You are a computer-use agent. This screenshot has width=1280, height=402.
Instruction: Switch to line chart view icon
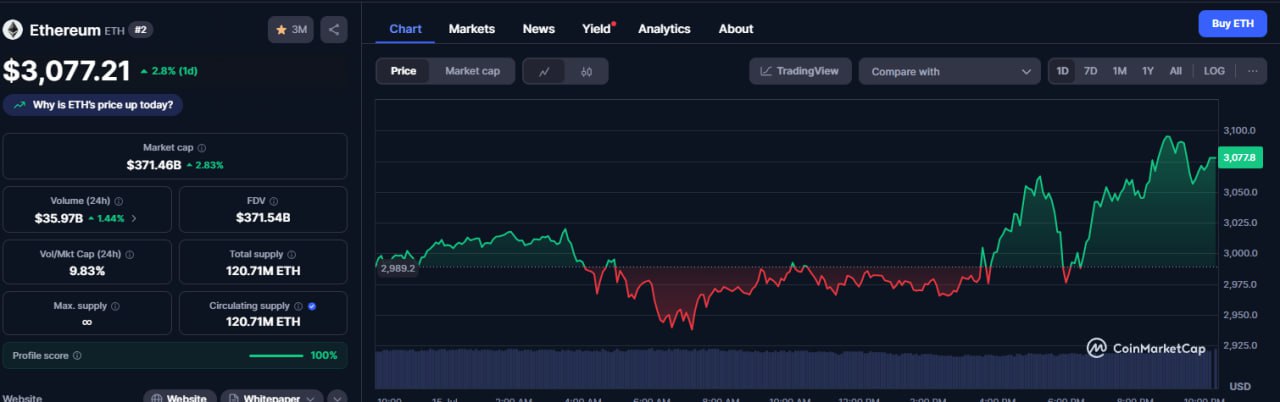544,71
